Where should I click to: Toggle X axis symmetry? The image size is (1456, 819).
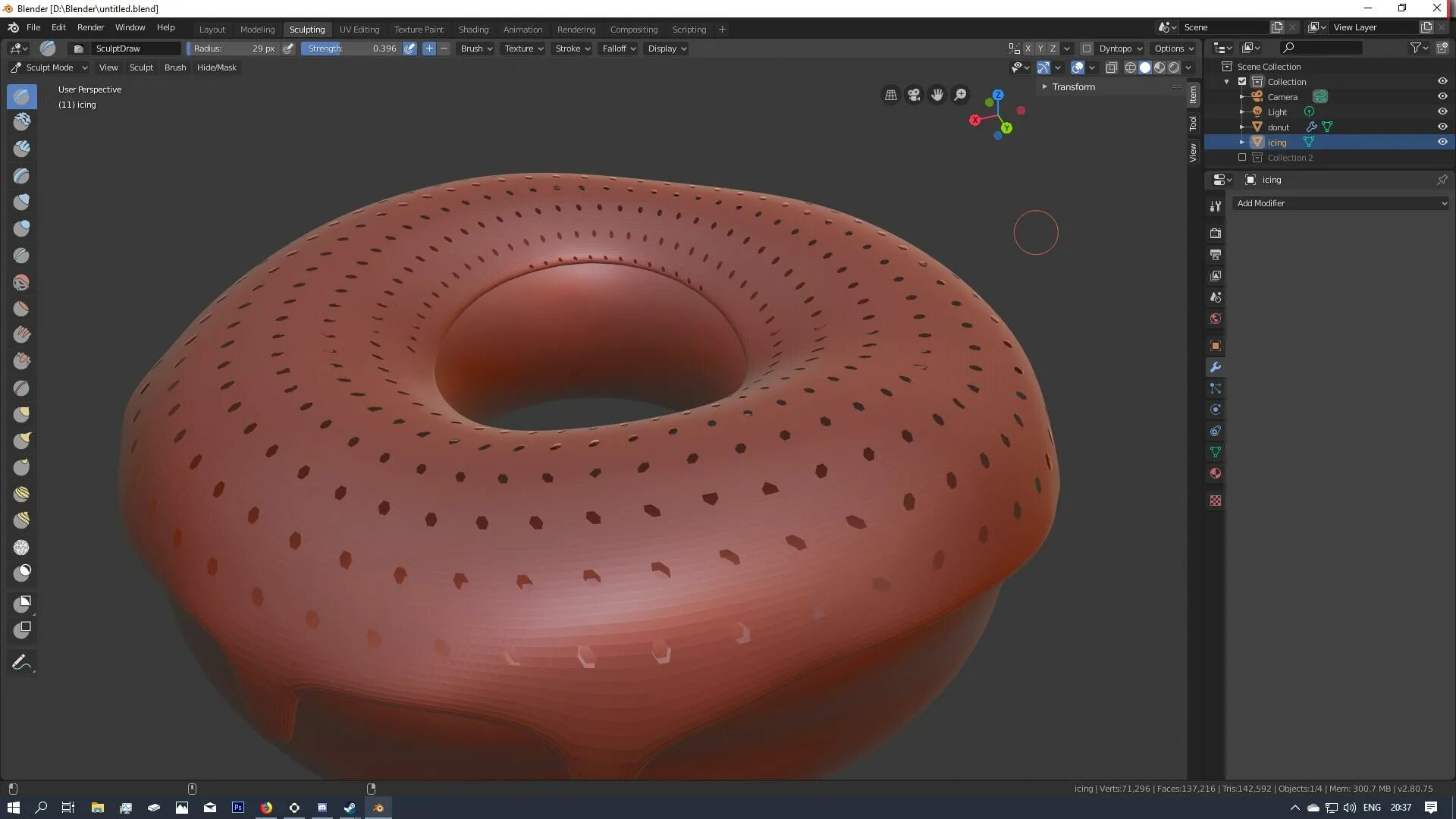[1028, 49]
